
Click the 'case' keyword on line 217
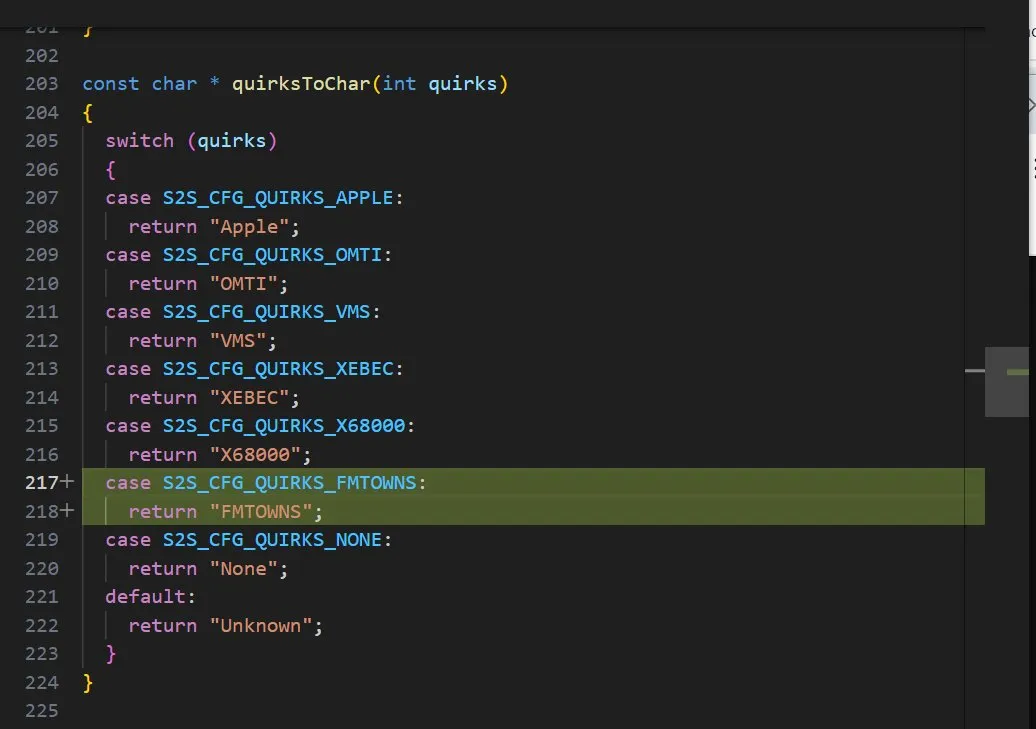(128, 483)
